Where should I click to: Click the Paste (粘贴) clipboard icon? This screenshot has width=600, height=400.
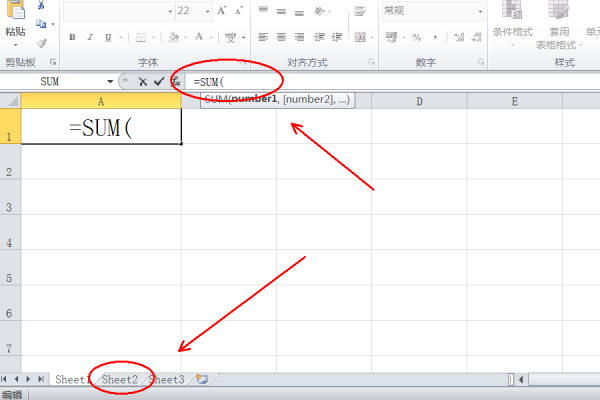(x=15, y=10)
